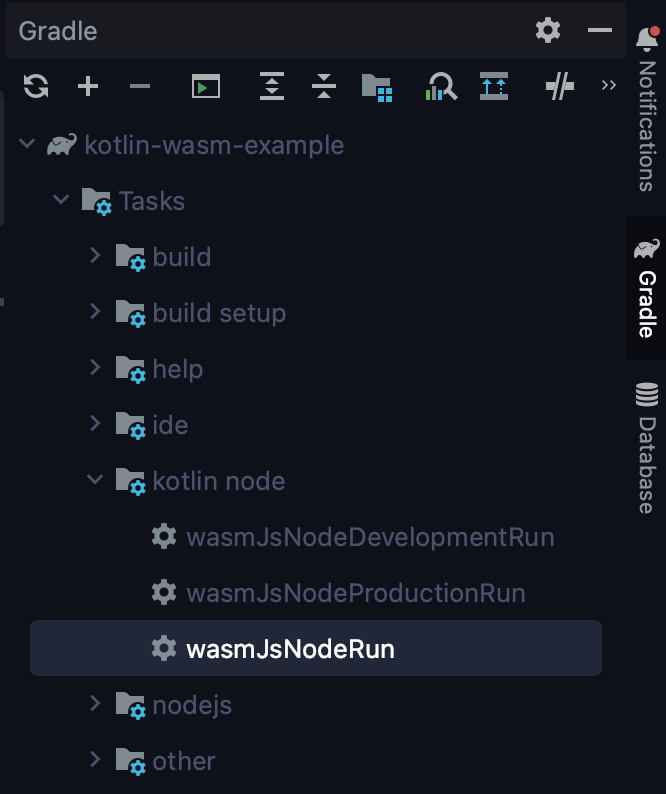Click the Tasks folder icon
The image size is (666, 794).
[x=97, y=202]
